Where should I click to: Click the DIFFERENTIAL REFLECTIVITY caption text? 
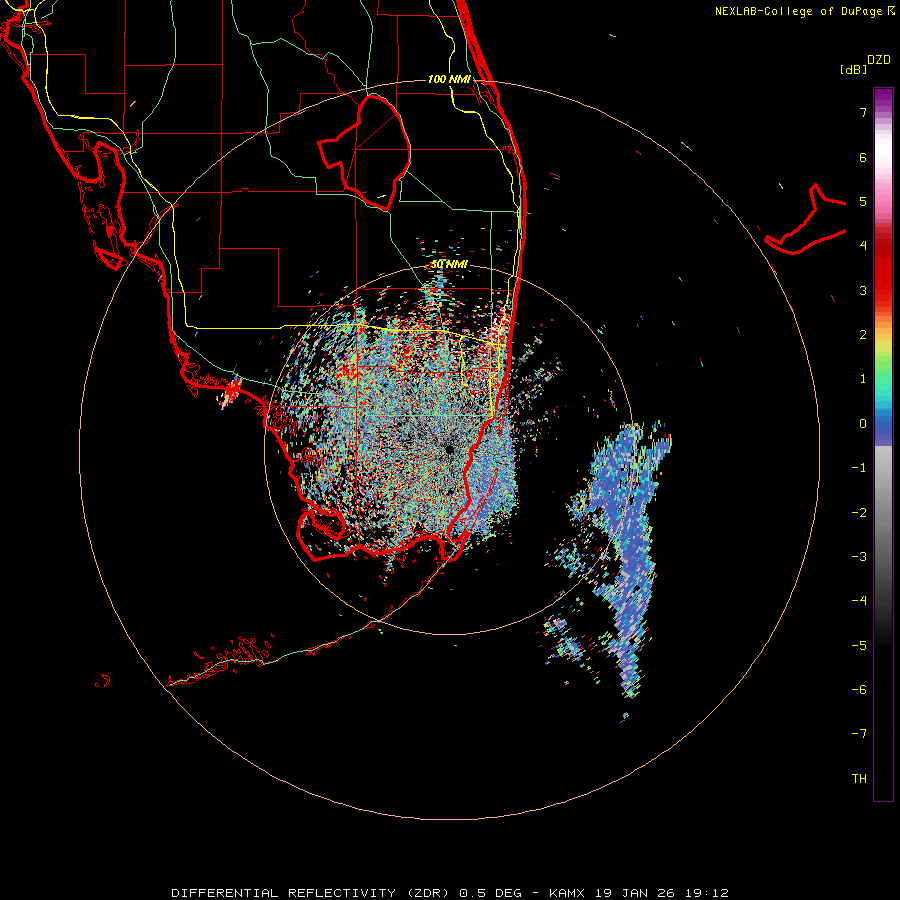[x=284, y=893]
